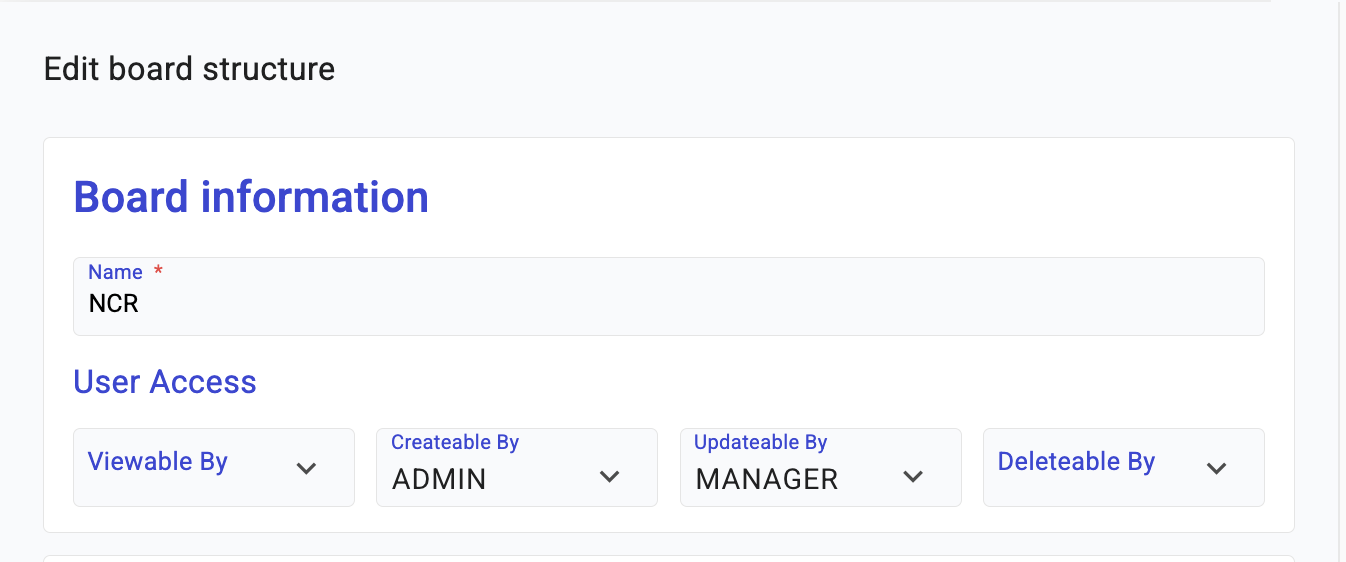The height and width of the screenshot is (562, 1346).
Task: Click the chevron arrow beside Deleteable By
Action: (x=1216, y=468)
